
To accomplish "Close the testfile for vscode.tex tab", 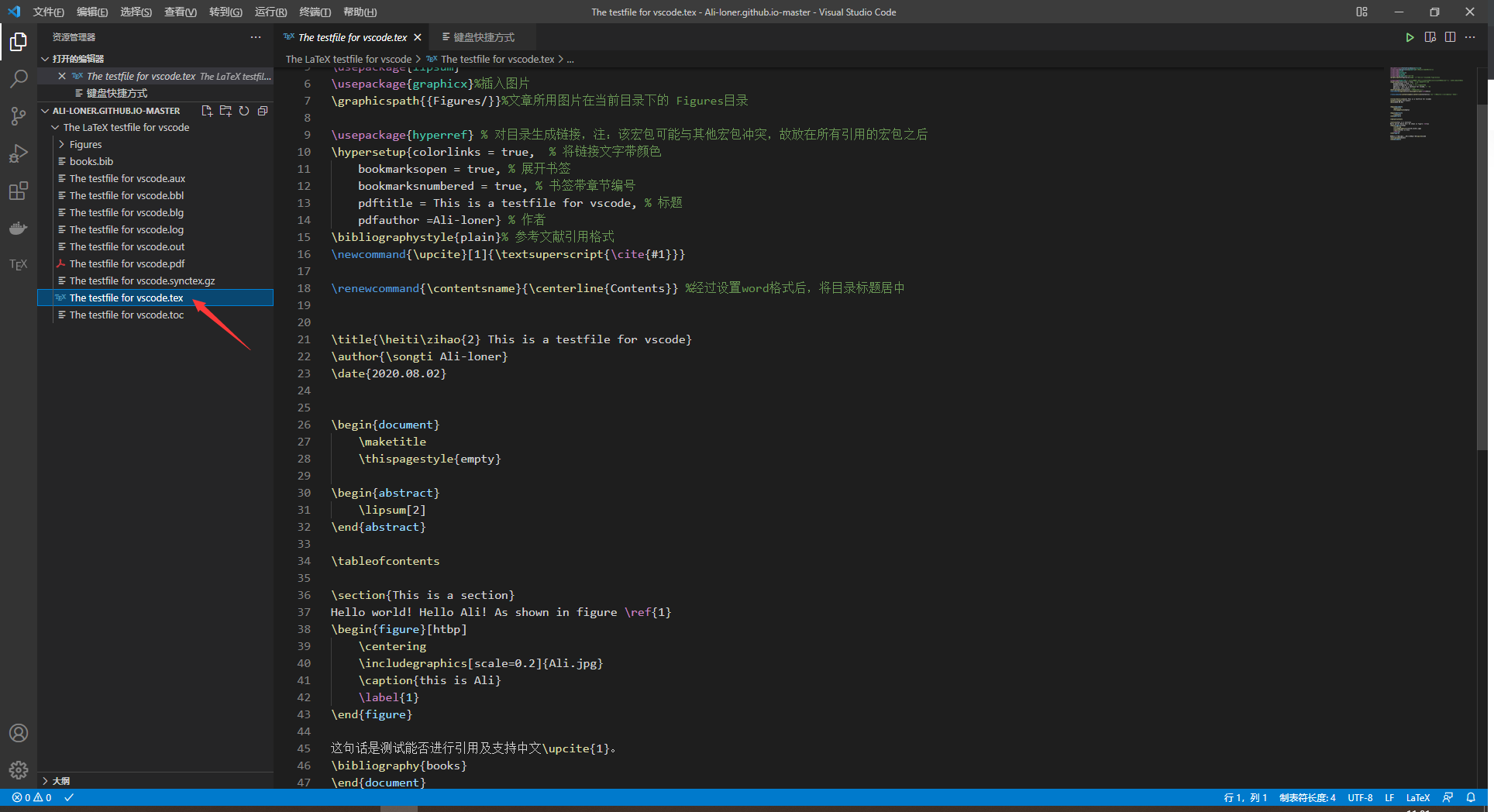I will tap(418, 37).
